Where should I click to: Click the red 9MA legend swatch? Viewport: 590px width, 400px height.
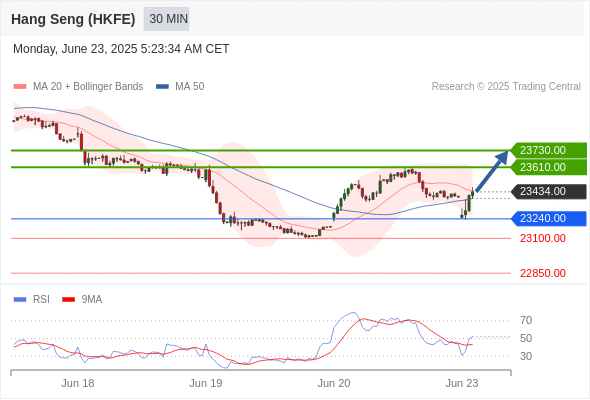[68, 300]
